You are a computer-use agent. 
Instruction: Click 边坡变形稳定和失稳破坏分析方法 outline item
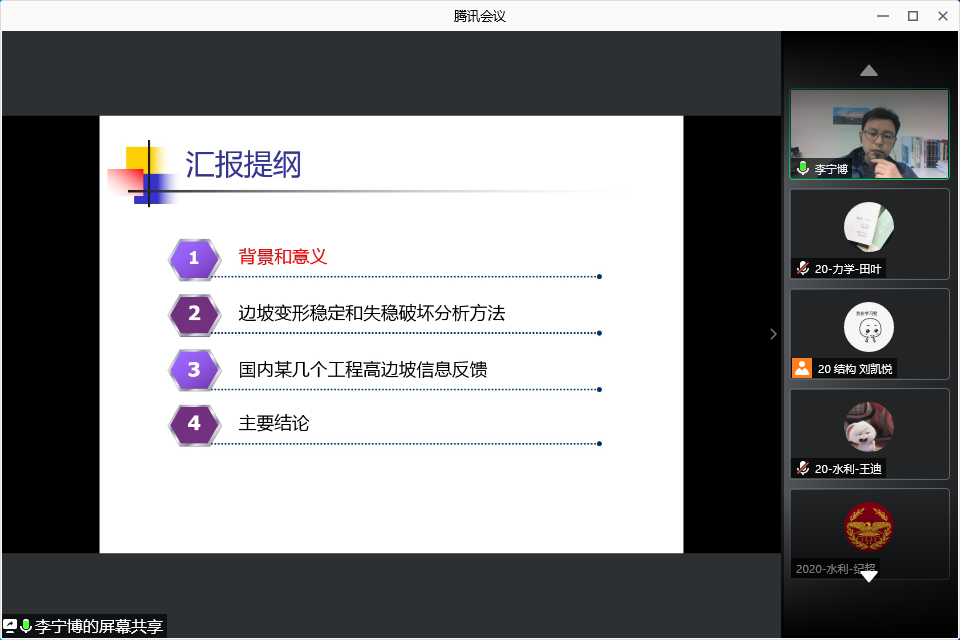(371, 313)
